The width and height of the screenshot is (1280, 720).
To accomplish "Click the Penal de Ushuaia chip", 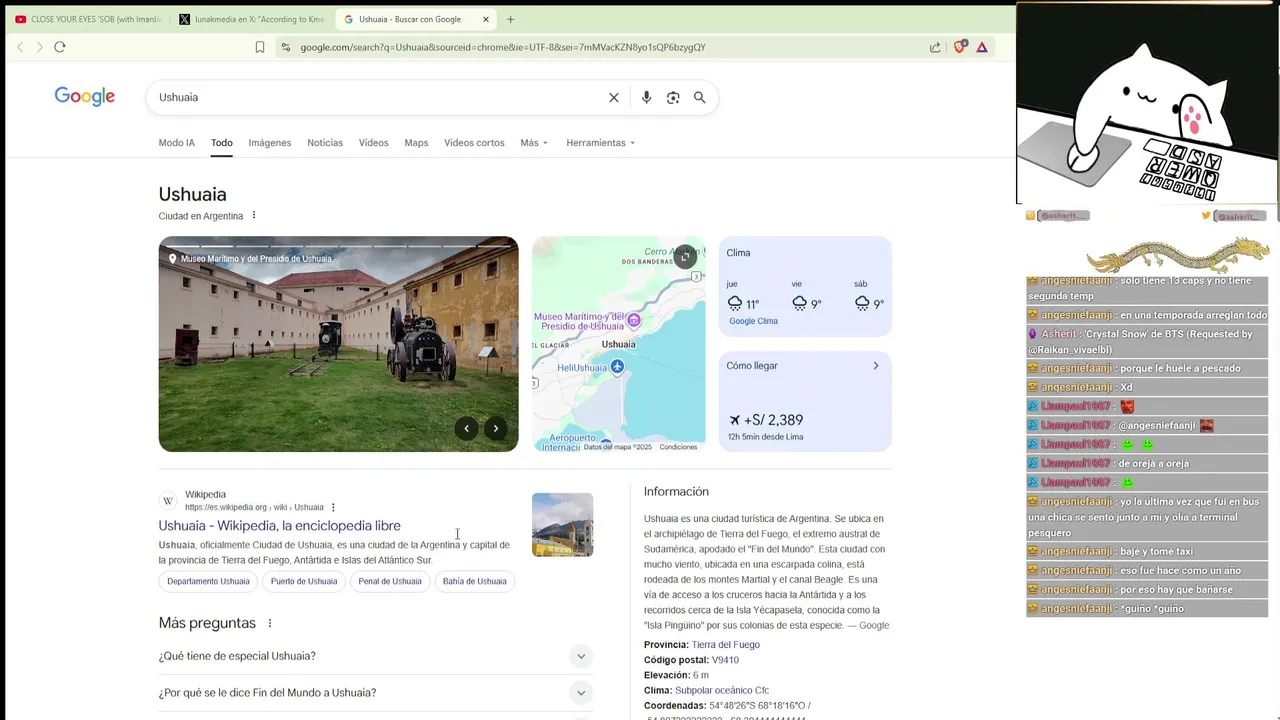I will click(x=390, y=581).
